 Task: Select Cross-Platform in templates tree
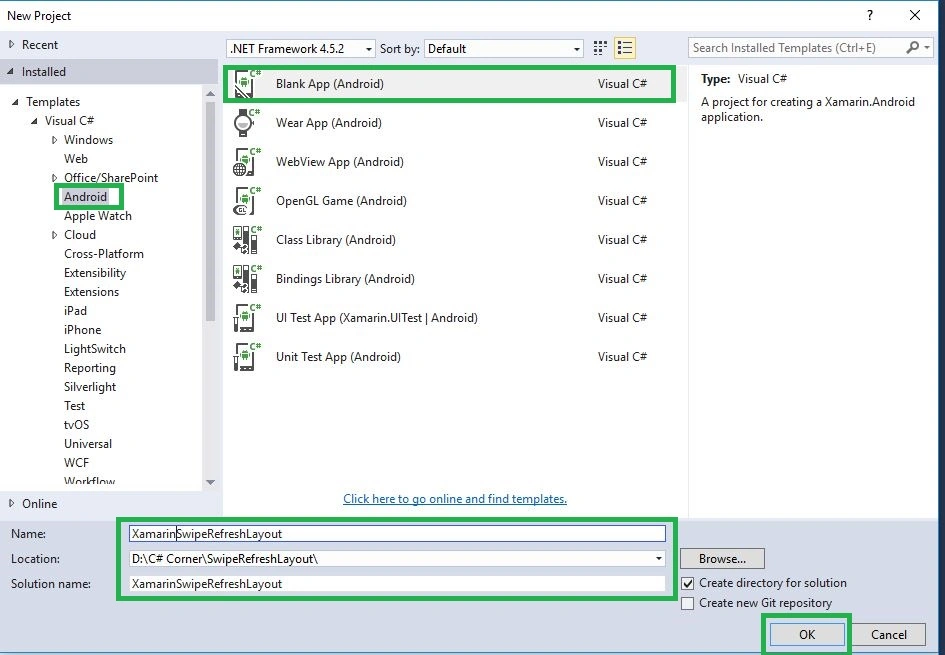(x=104, y=254)
